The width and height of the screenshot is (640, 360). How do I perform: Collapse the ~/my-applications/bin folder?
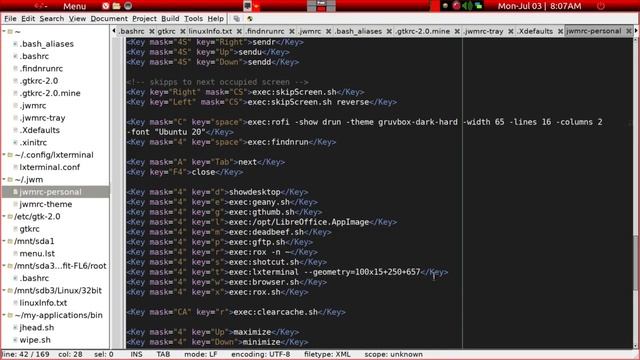click(4, 315)
